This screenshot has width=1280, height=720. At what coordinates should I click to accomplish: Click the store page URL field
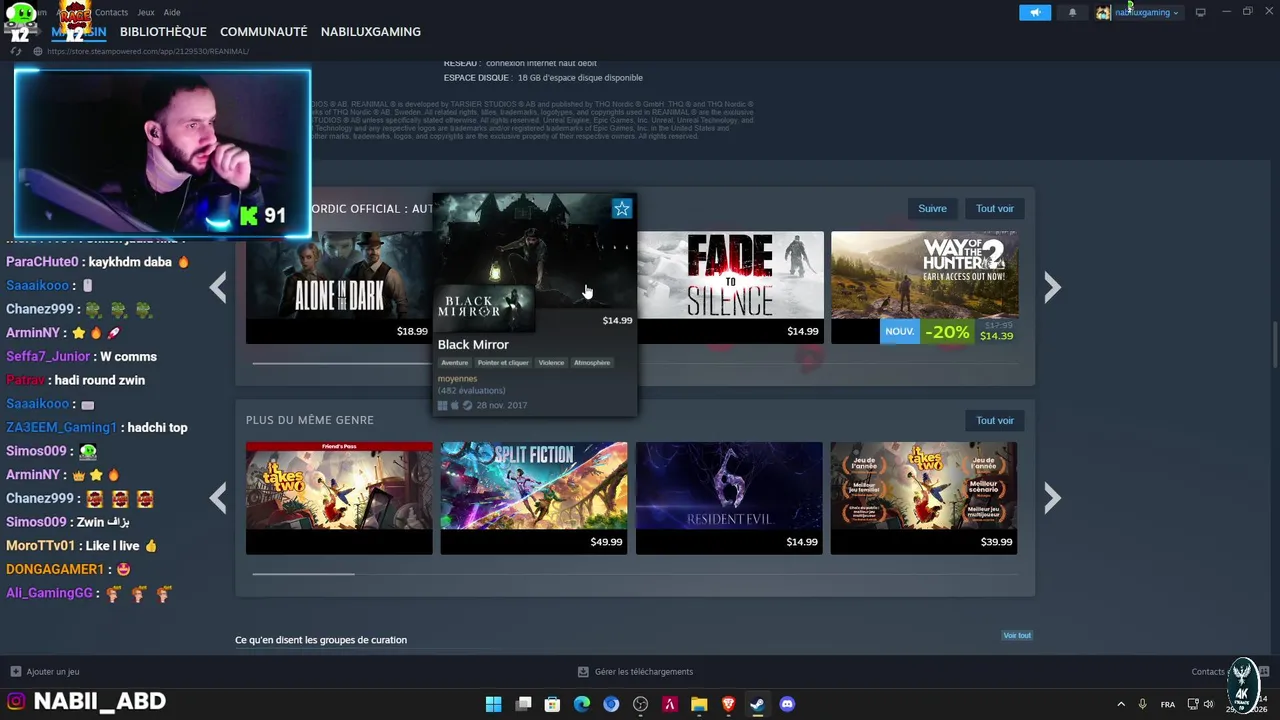click(x=148, y=51)
